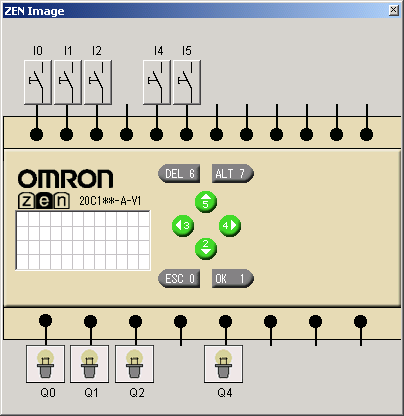Click the ESC 0 button
Viewport: 404px width, 416px height.
click(x=179, y=278)
